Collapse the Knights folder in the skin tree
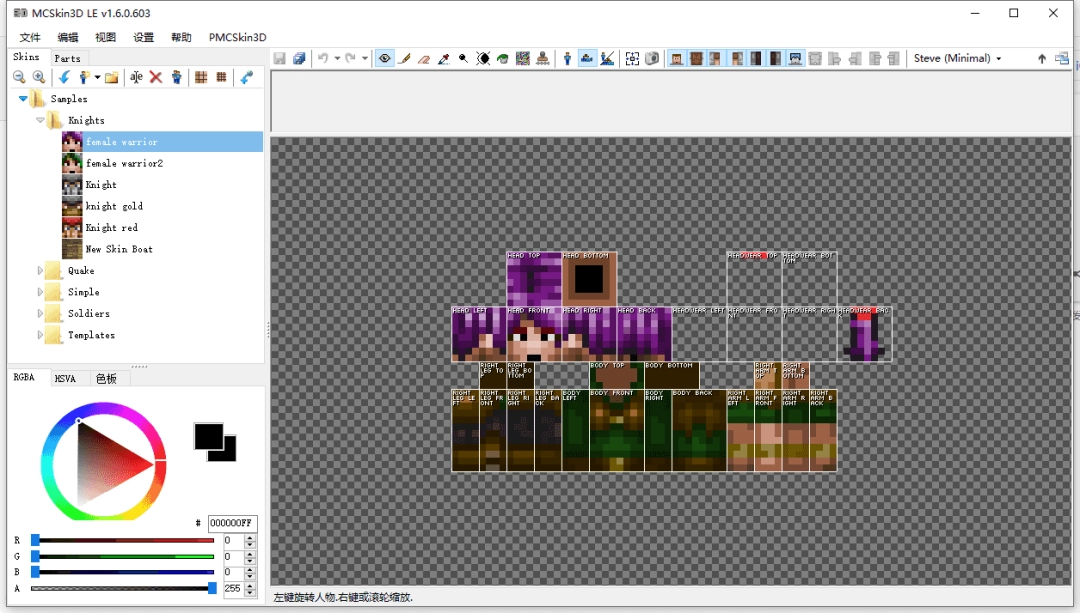 [40, 120]
